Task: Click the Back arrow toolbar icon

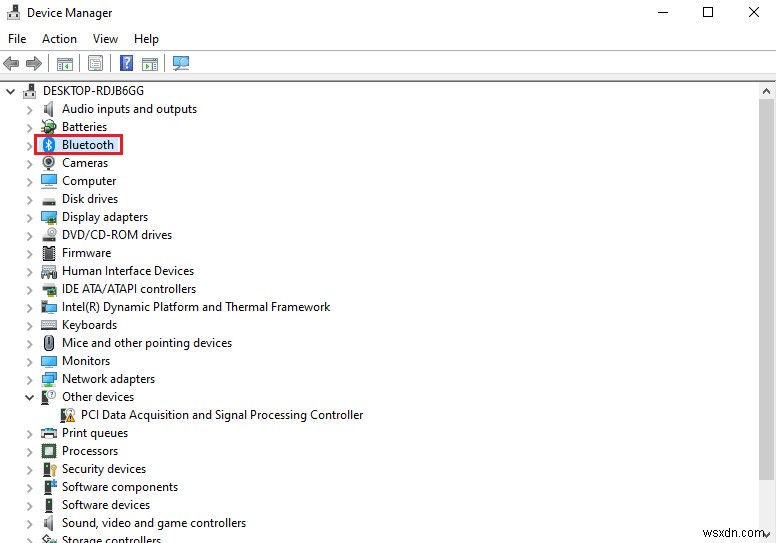Action: click(x=11, y=63)
